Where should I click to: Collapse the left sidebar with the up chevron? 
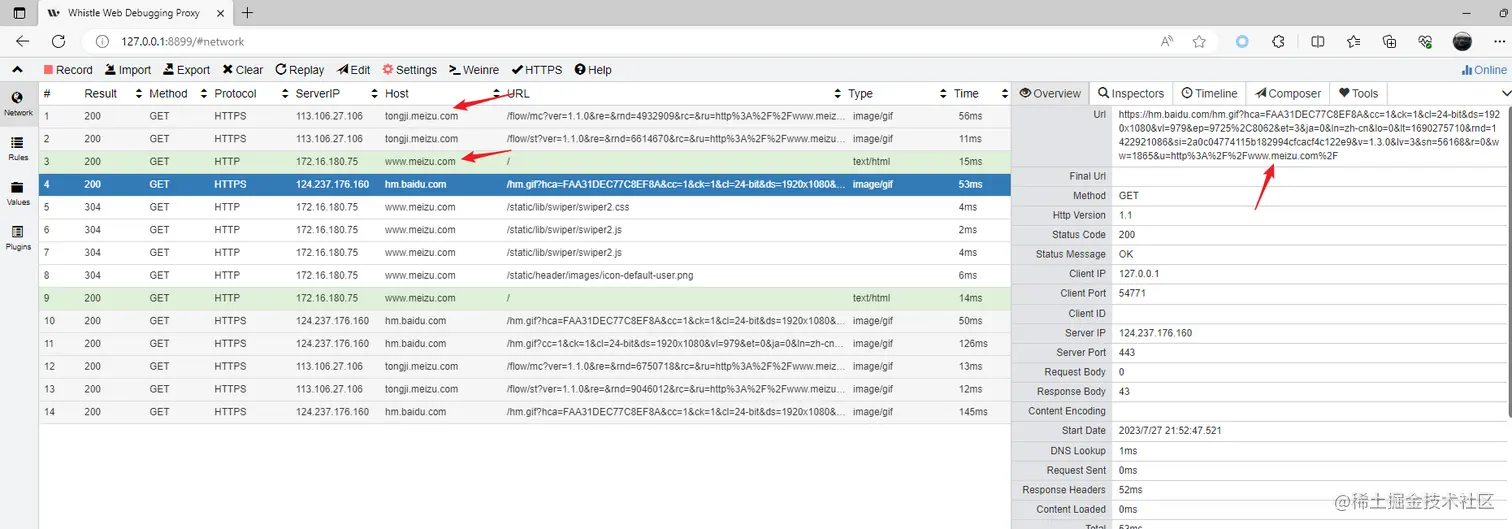[17, 69]
